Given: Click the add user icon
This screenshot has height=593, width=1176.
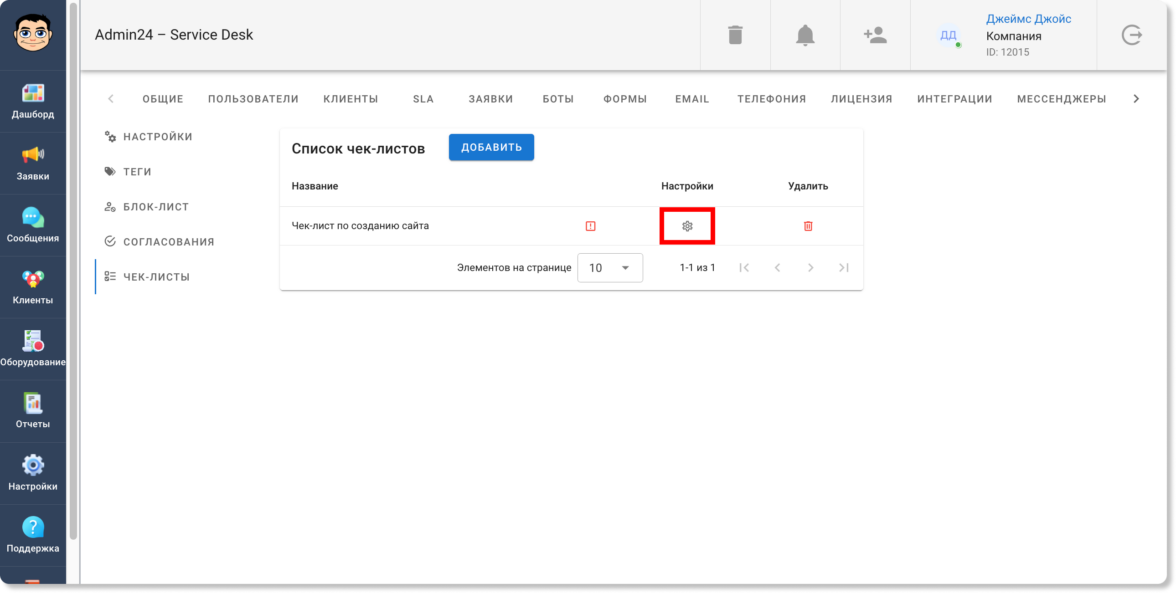Looking at the screenshot, I should tap(875, 35).
